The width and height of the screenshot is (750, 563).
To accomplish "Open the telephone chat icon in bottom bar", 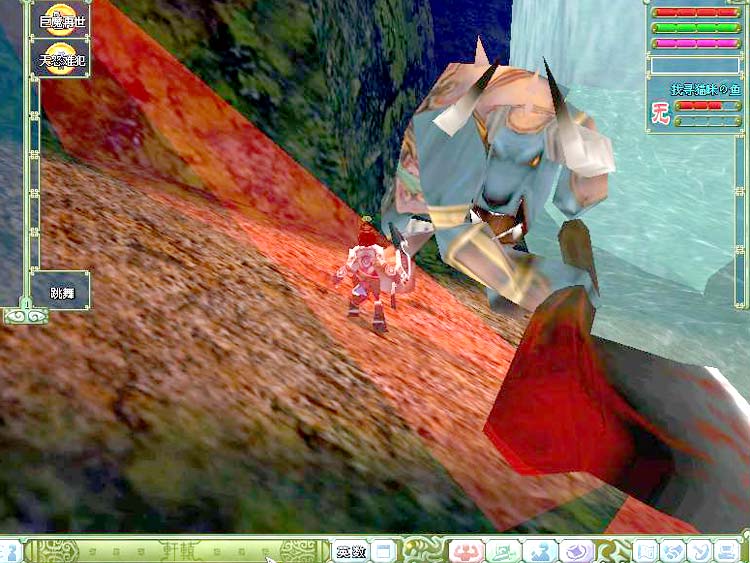I will point(699,551).
